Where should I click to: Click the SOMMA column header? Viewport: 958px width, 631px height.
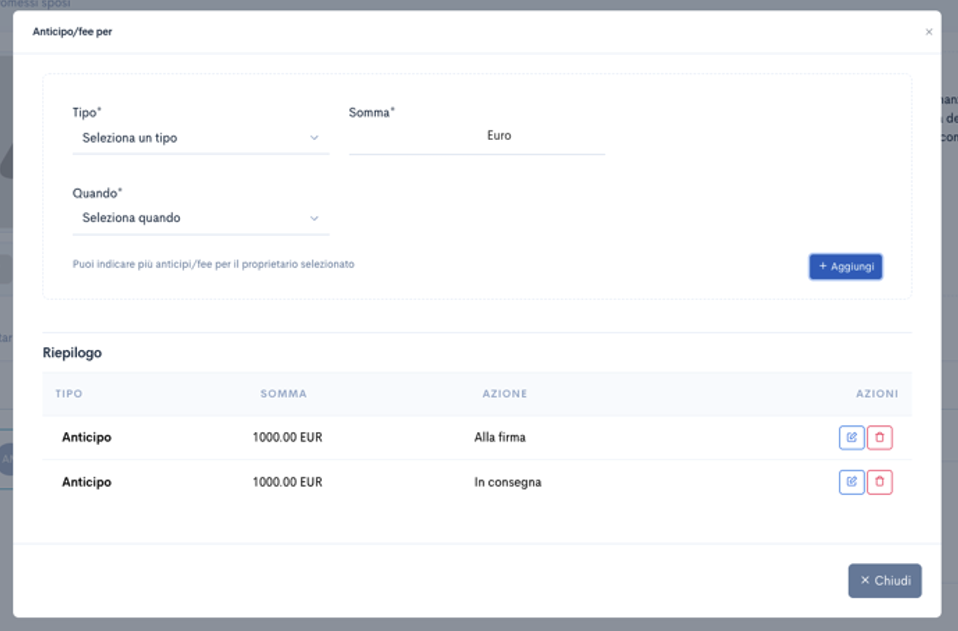point(283,394)
